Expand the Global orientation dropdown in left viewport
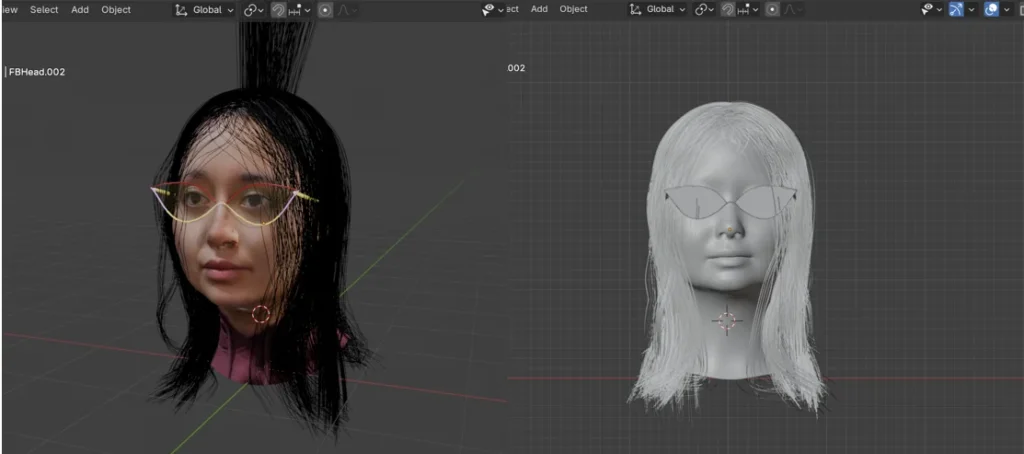 pyautogui.click(x=205, y=10)
